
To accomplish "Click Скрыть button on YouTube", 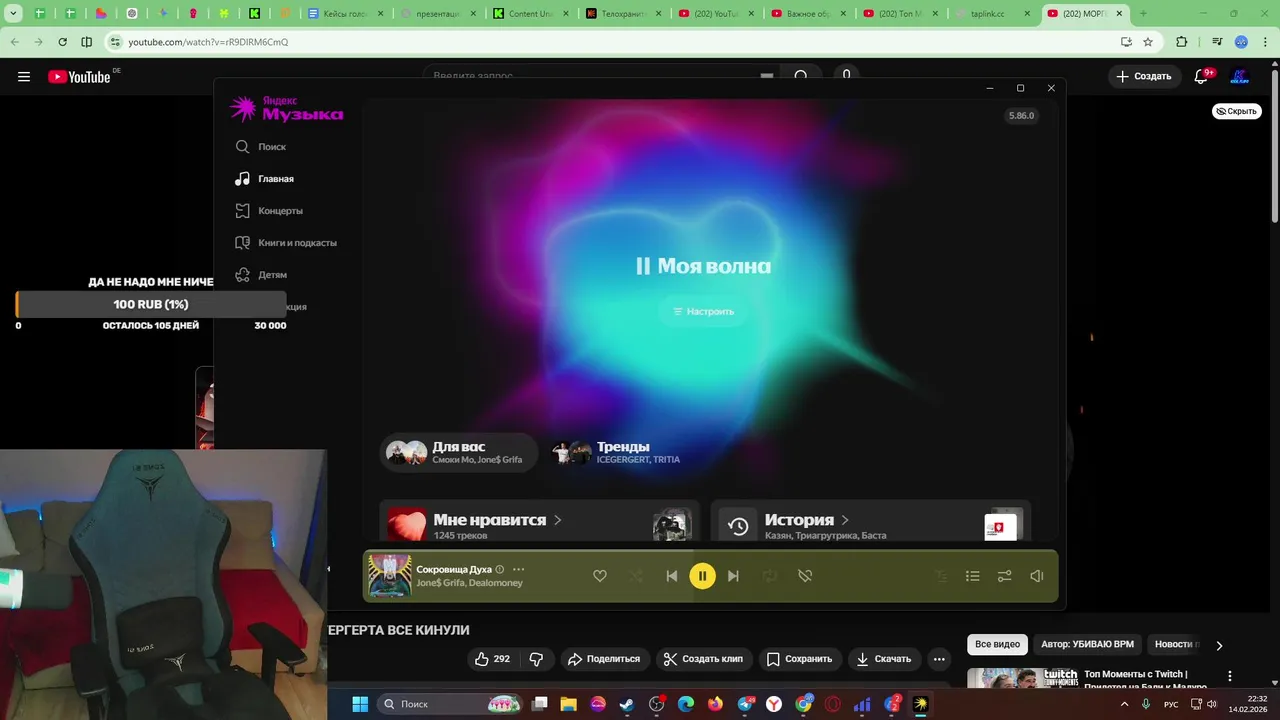I will click(x=1237, y=111).
